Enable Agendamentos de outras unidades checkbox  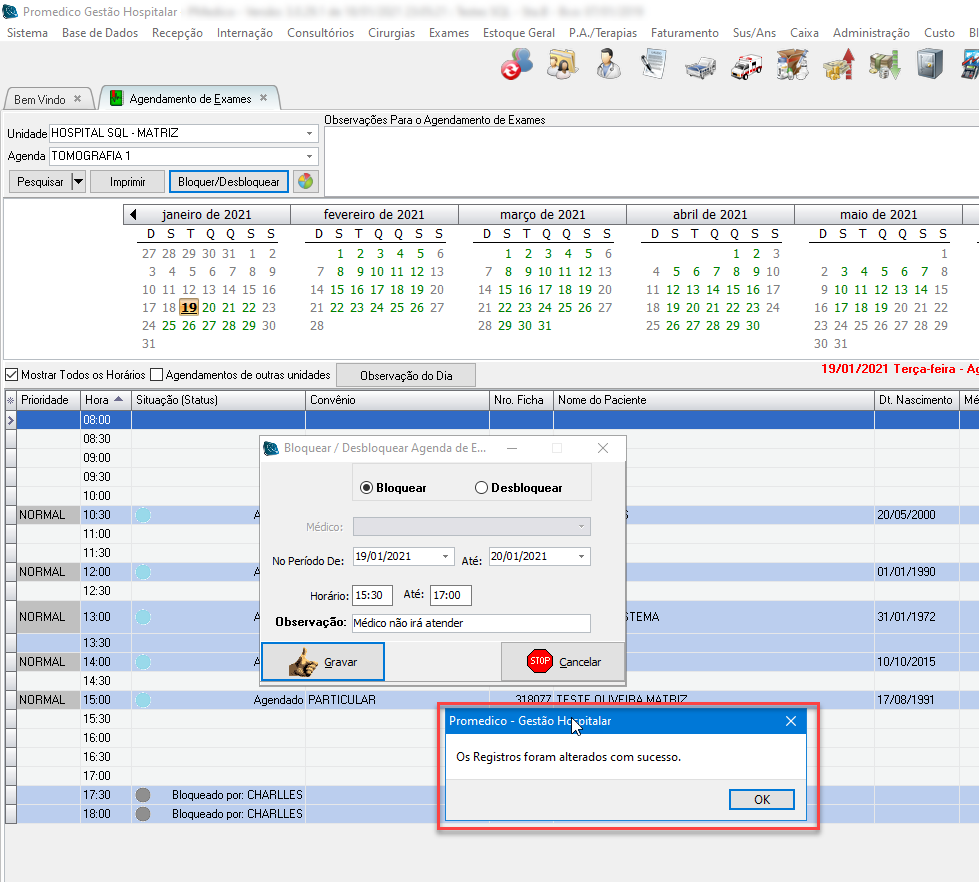click(x=156, y=375)
